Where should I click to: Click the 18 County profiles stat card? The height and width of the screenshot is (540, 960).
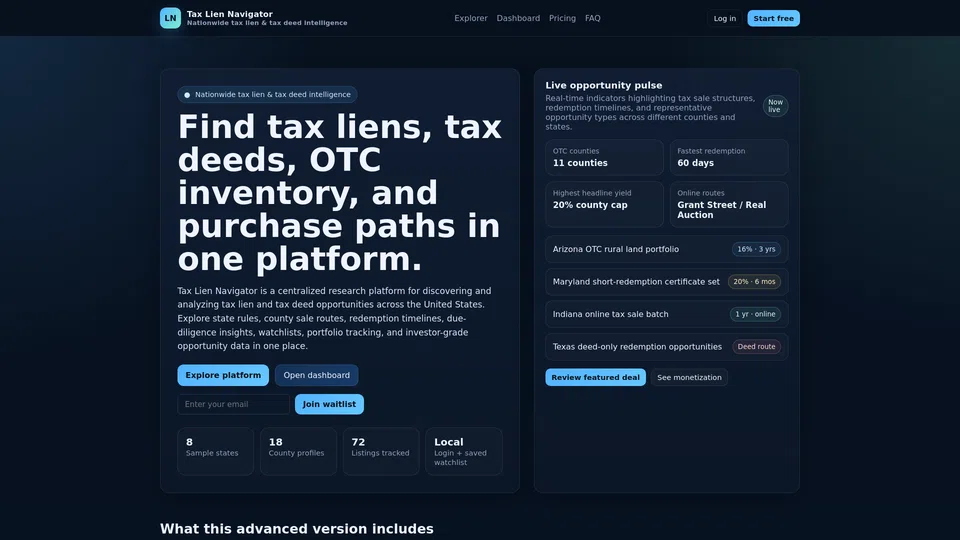click(298, 451)
